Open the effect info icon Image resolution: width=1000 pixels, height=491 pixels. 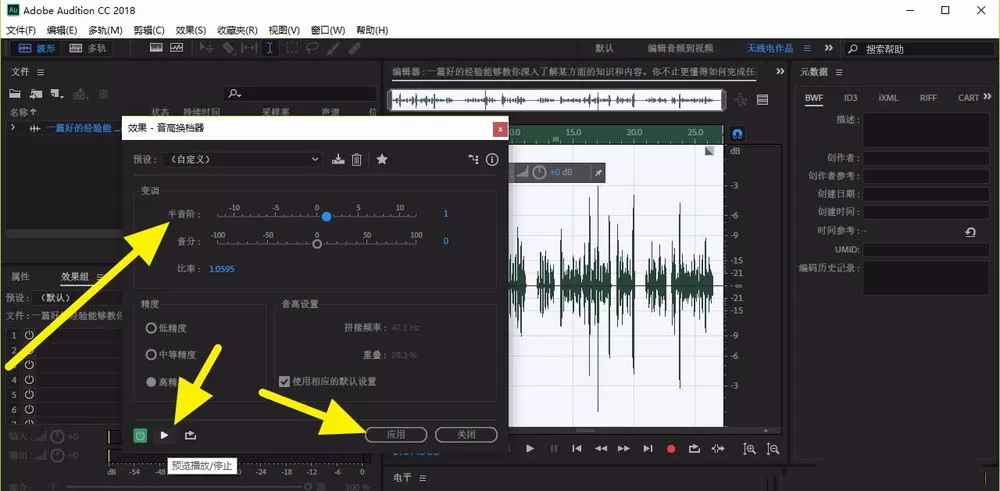(492, 159)
